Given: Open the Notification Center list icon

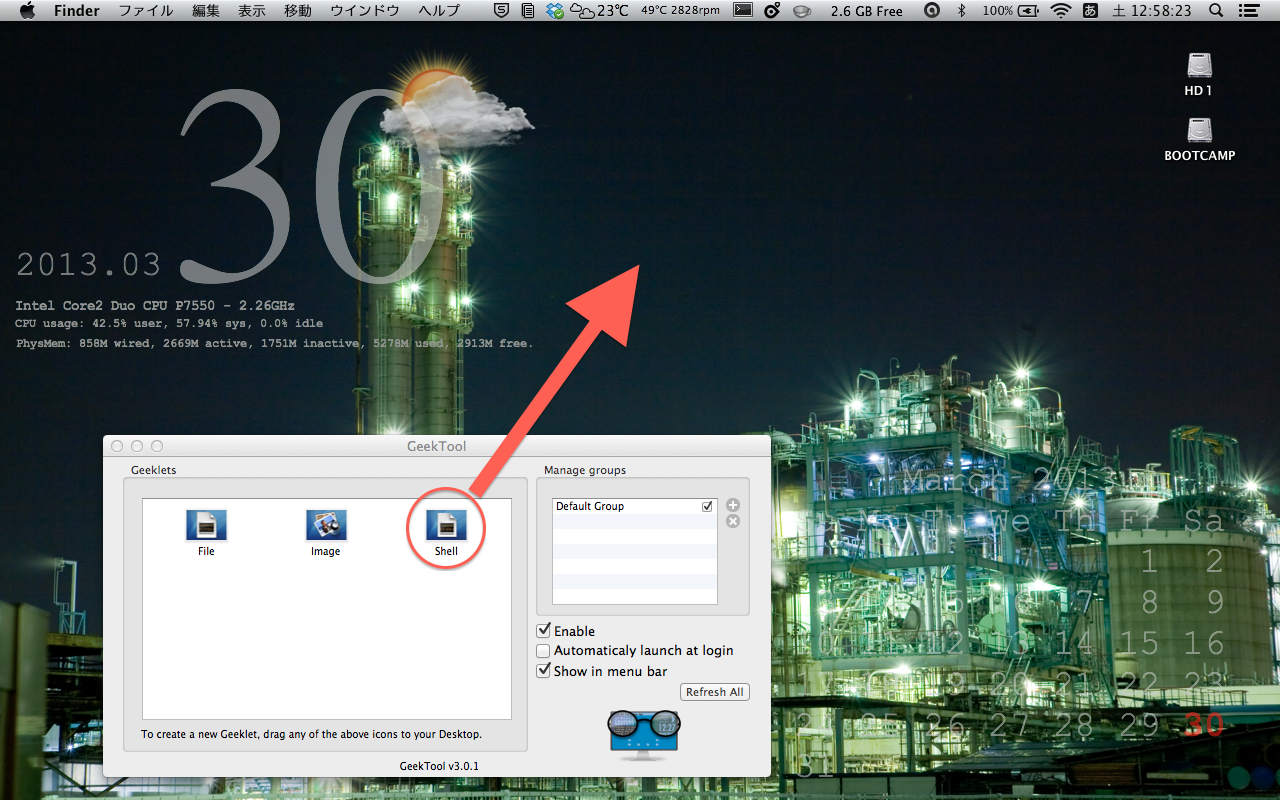Looking at the screenshot, I should [x=1247, y=11].
